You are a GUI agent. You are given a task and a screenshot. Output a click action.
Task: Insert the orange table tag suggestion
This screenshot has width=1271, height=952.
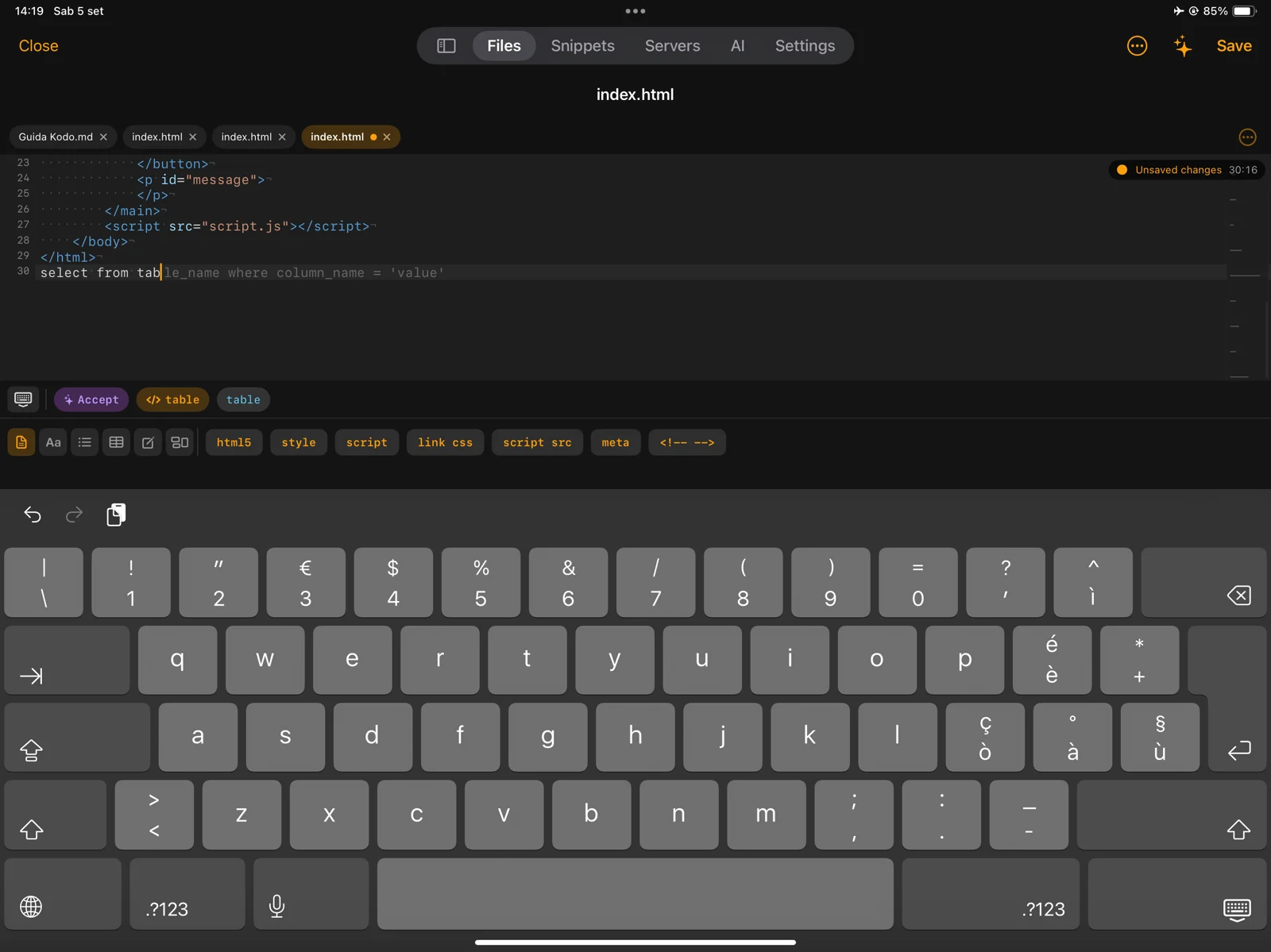click(172, 399)
